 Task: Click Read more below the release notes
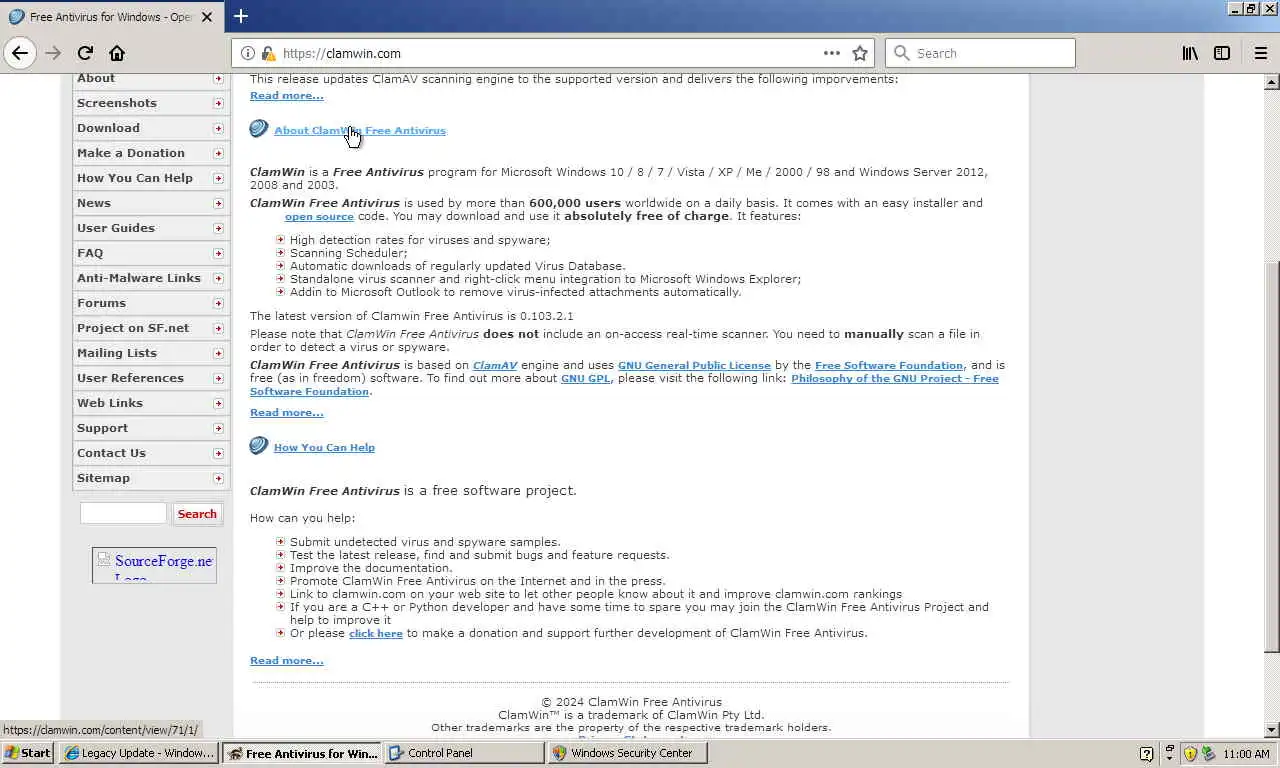tap(287, 95)
